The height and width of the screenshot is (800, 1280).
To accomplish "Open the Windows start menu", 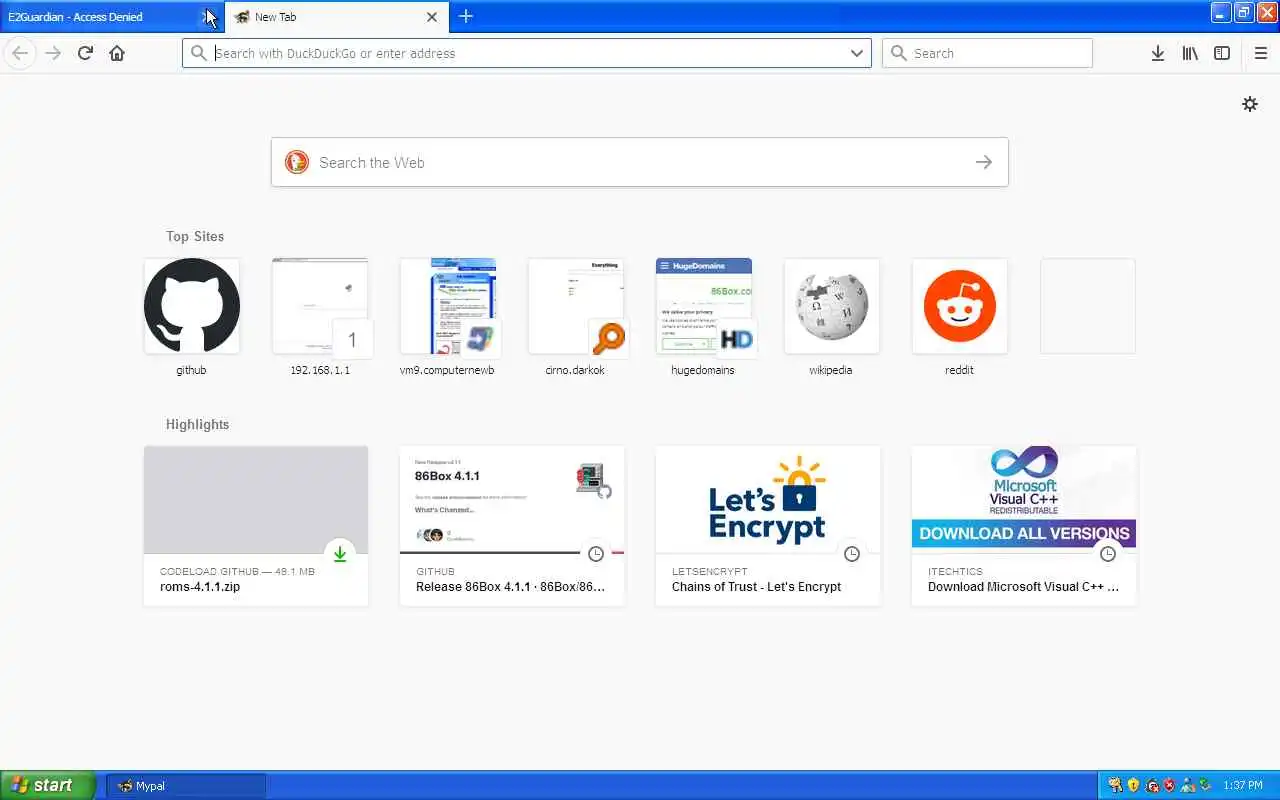I will (47, 785).
